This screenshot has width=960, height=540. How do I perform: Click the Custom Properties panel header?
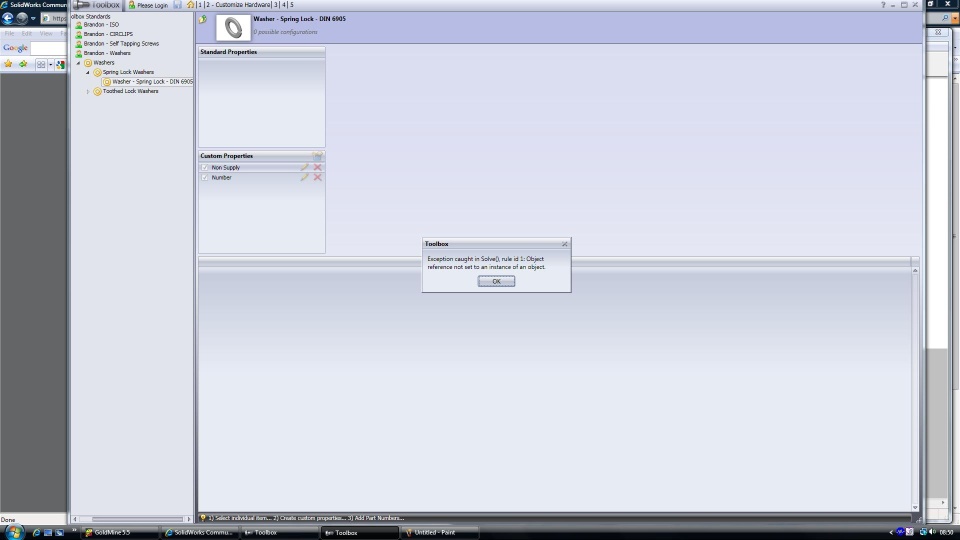tap(261, 156)
